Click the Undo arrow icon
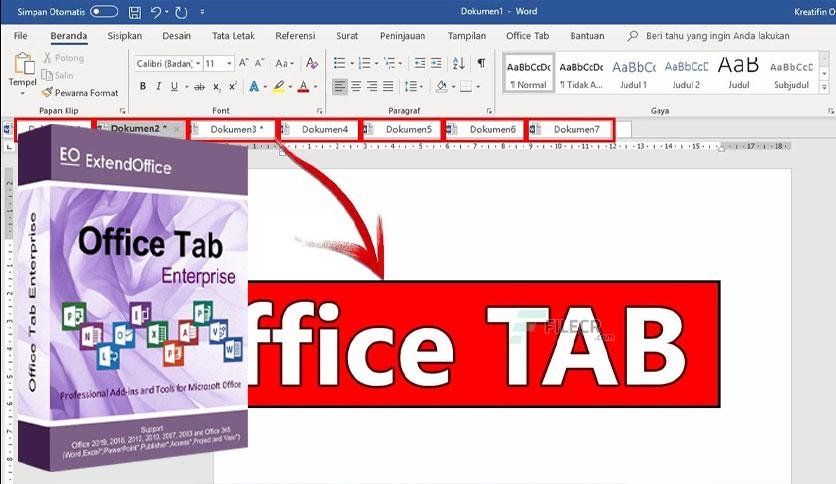The height and width of the screenshot is (484, 836). click(155, 12)
